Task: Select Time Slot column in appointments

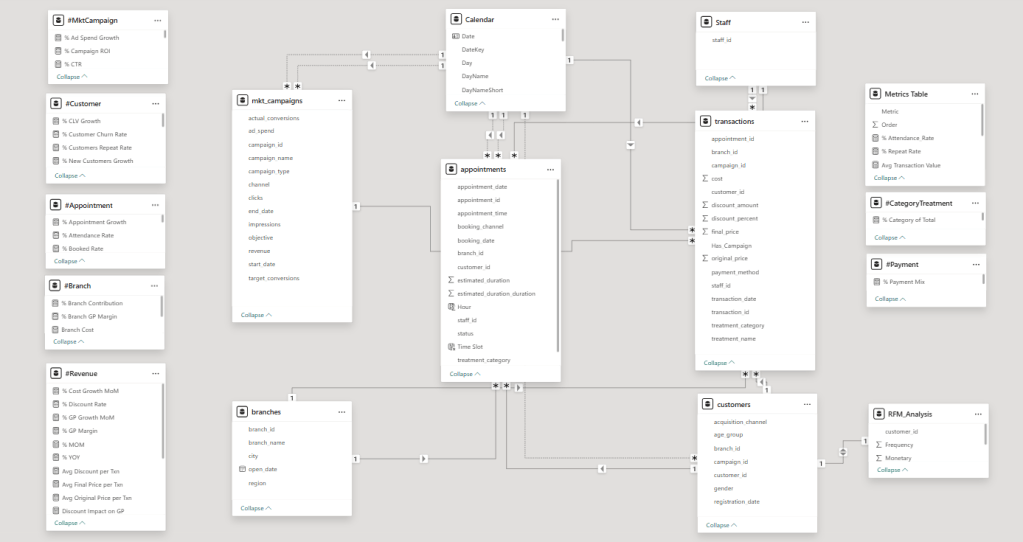Action: pyautogui.click(x=471, y=346)
